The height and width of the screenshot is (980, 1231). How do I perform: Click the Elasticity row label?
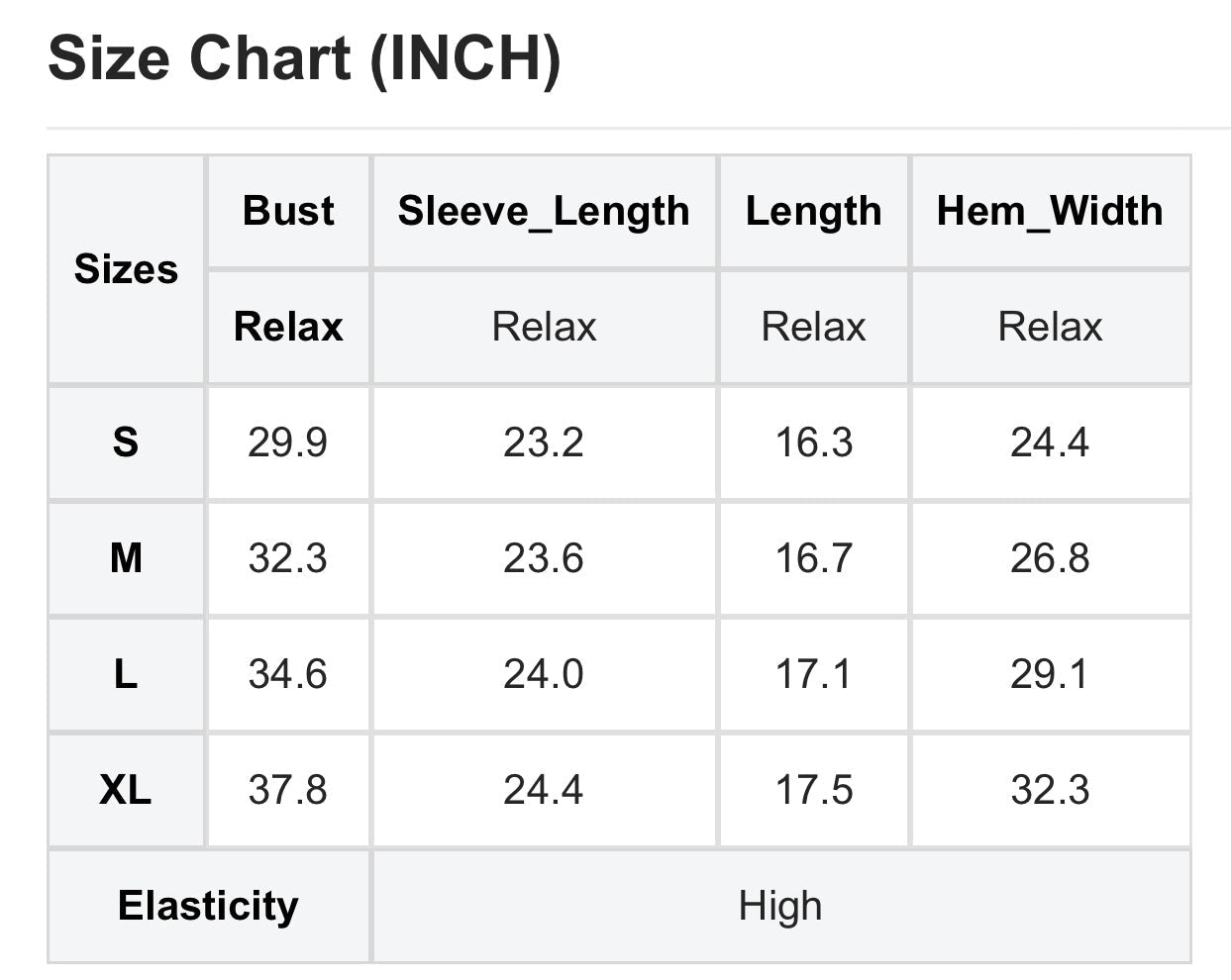click(x=208, y=906)
